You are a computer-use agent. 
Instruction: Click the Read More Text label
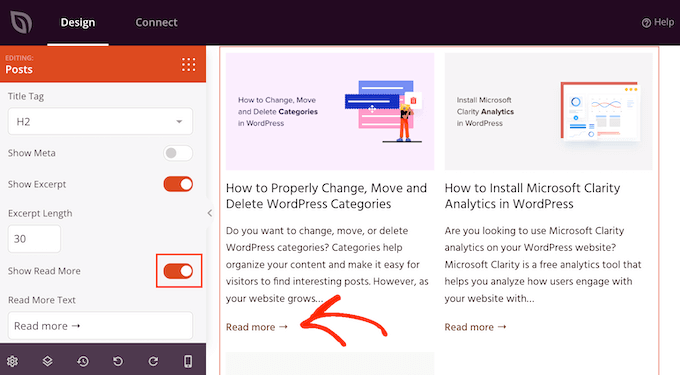coord(42,300)
